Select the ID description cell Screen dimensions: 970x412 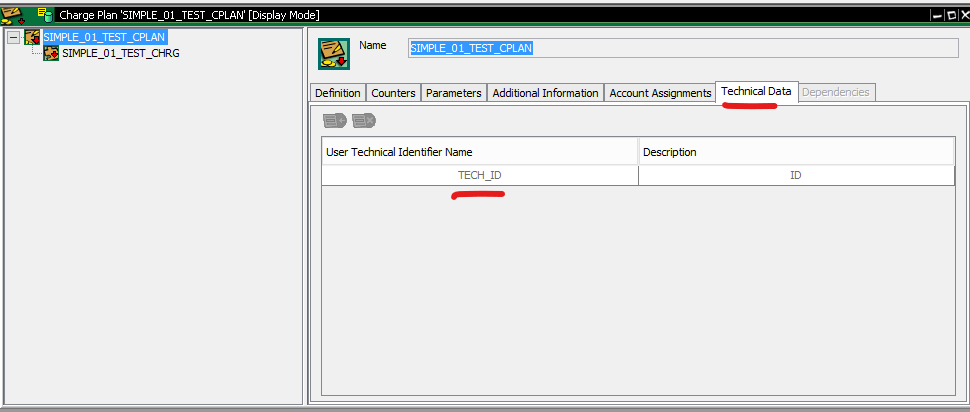pyautogui.click(x=797, y=176)
